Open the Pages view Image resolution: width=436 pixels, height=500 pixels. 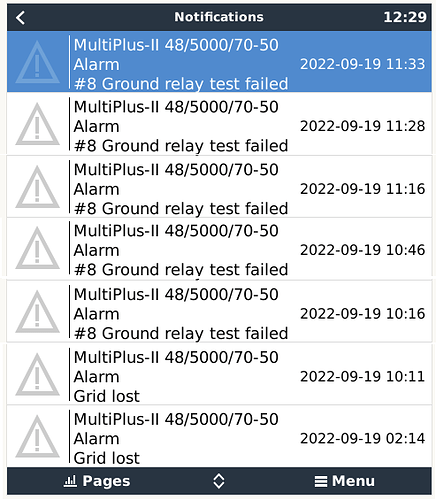[x=97, y=481]
